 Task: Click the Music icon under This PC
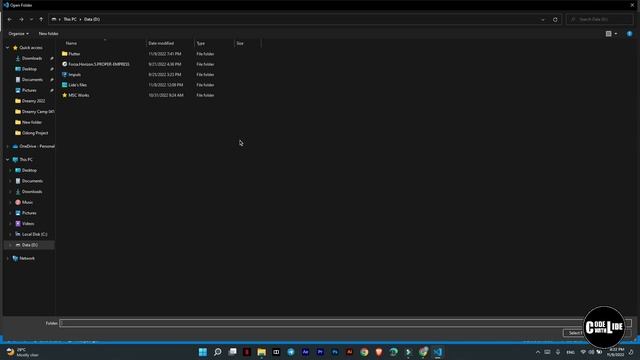point(18,202)
